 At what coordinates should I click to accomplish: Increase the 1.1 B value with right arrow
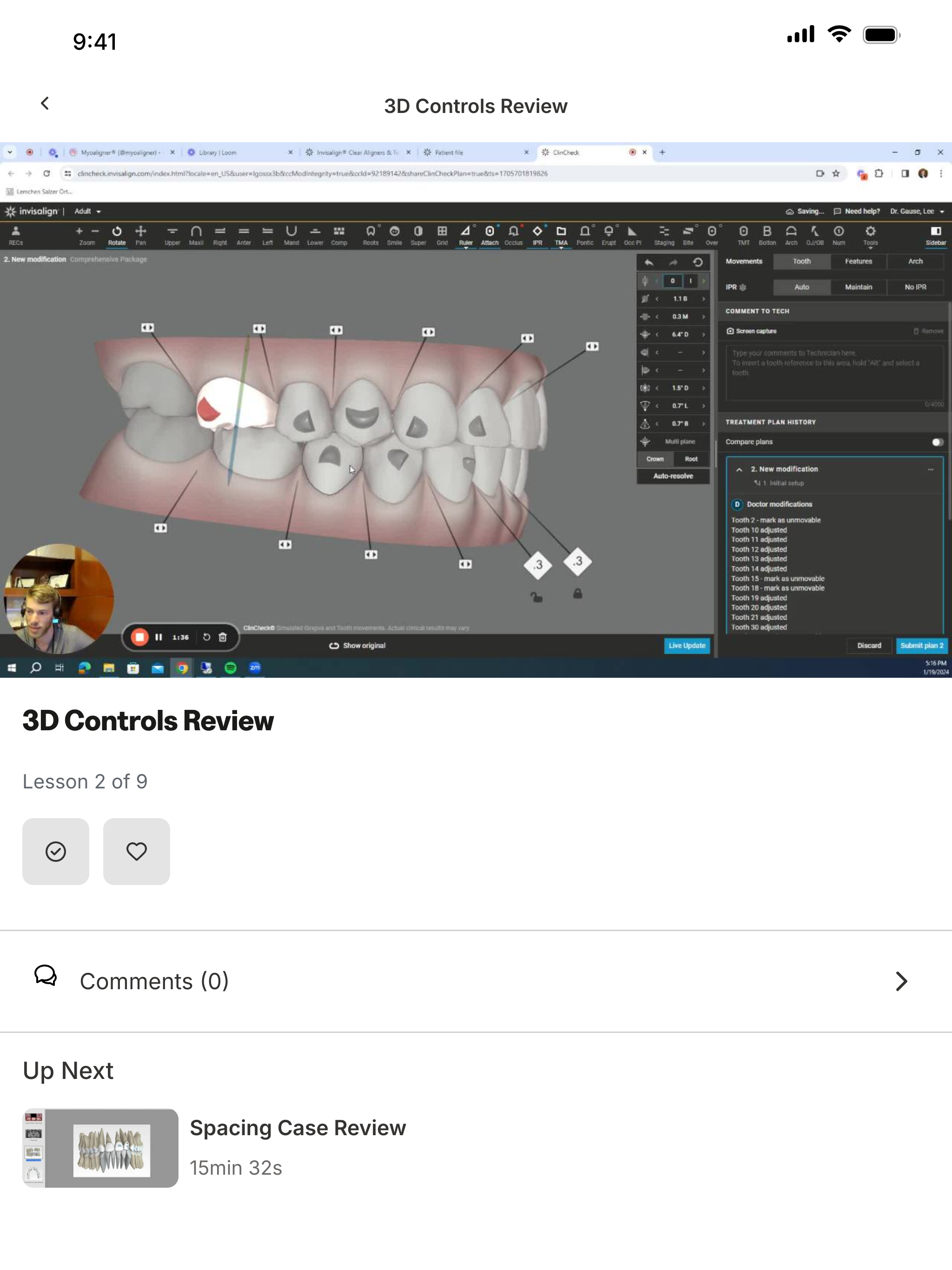pos(703,299)
